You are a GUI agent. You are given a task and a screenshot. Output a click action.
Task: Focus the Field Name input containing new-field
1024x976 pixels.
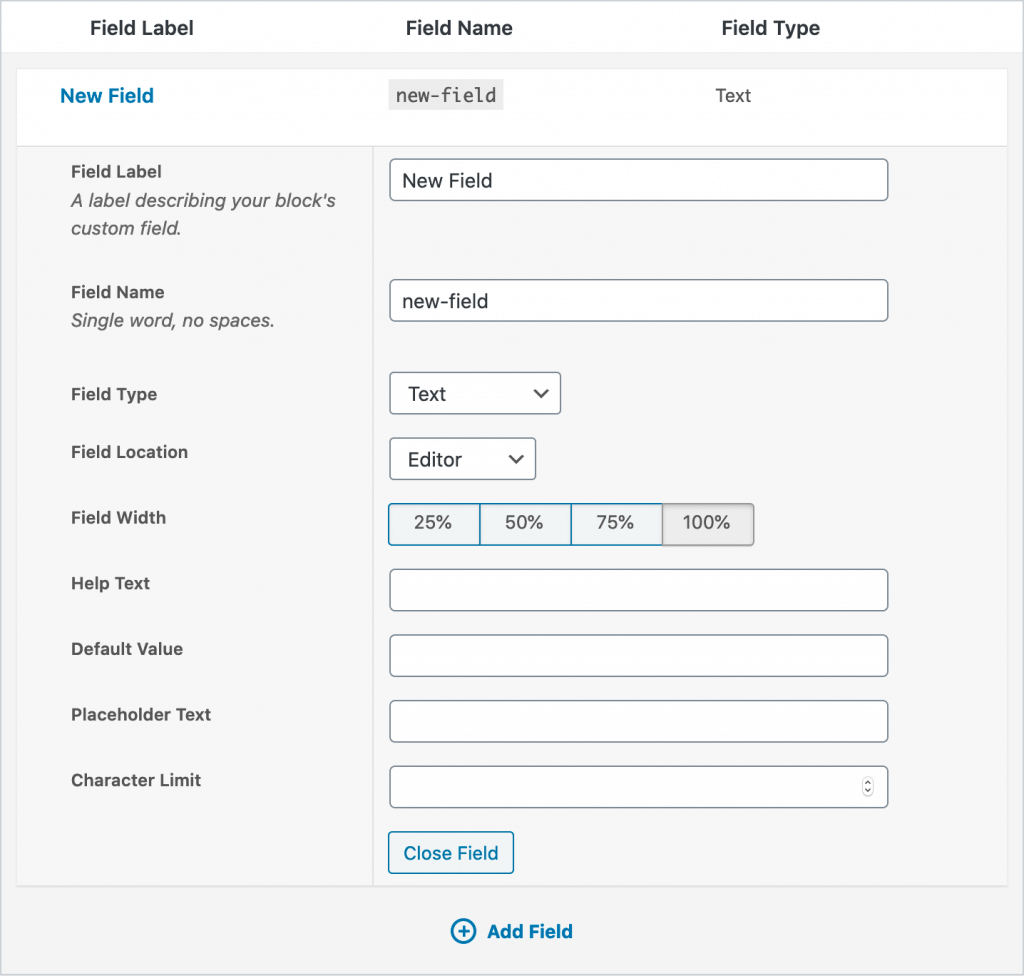pos(638,301)
